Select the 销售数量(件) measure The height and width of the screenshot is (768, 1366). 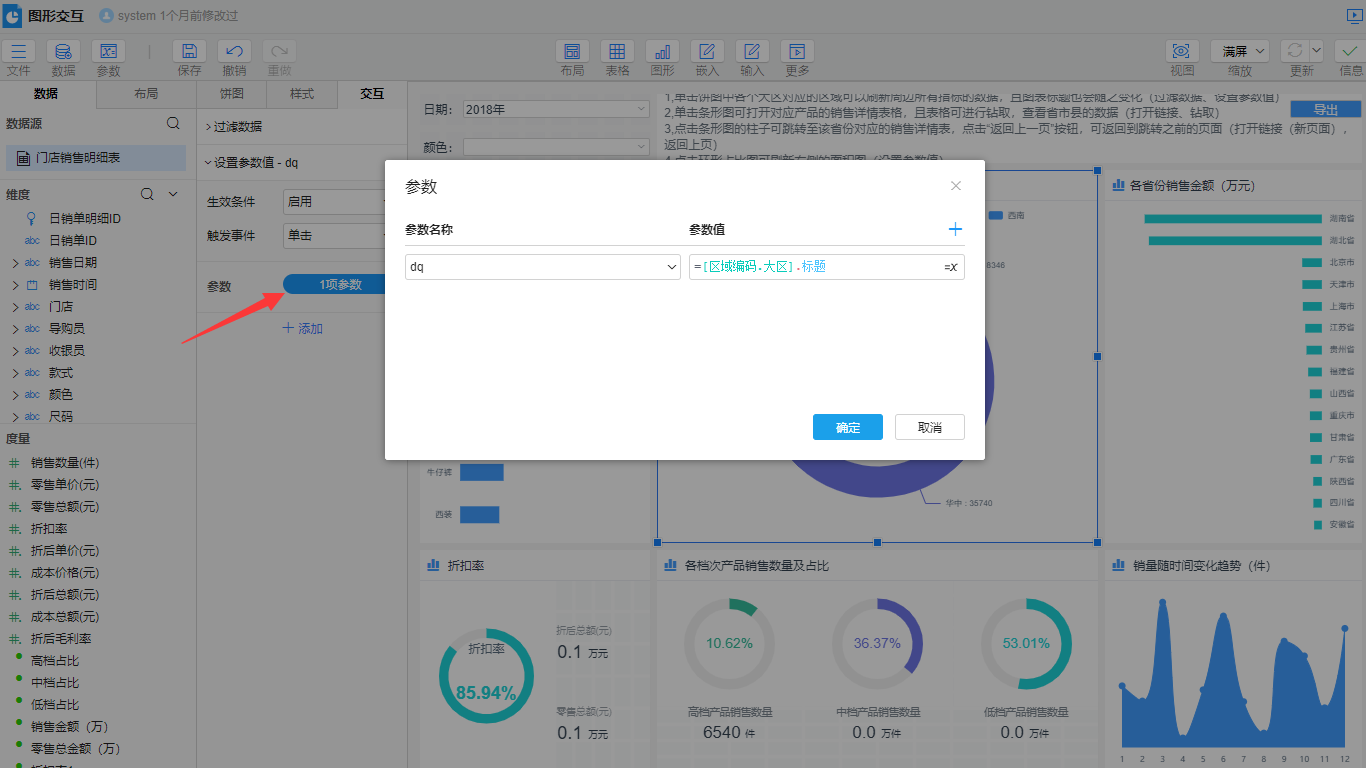click(x=65, y=463)
